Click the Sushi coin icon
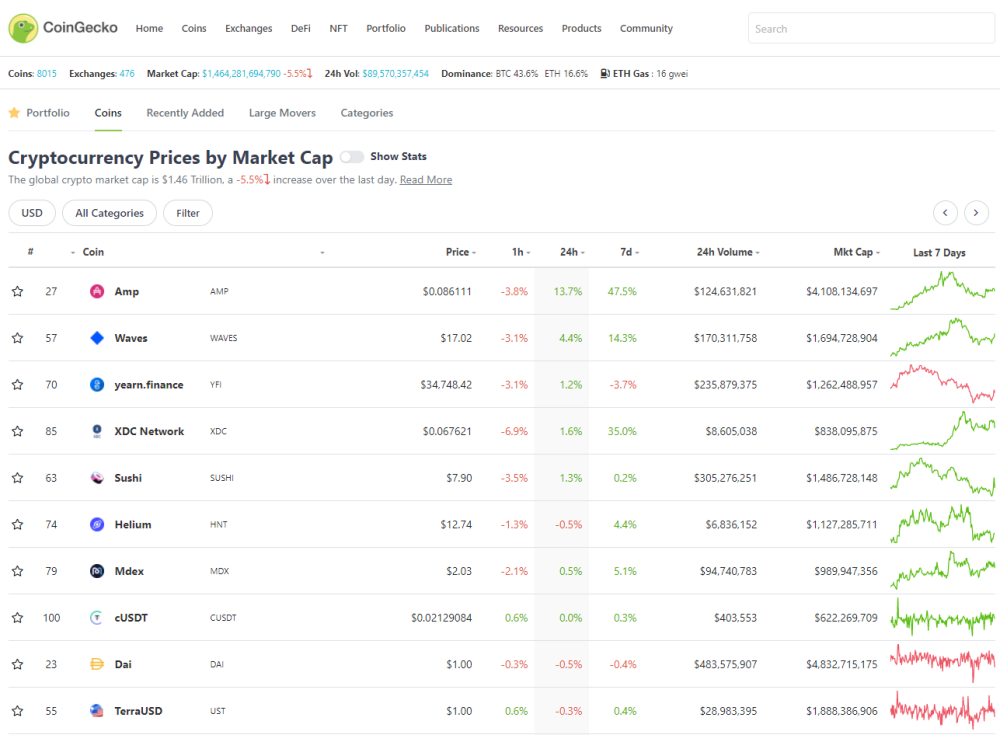Image resolution: width=1000 pixels, height=735 pixels. pos(97,478)
